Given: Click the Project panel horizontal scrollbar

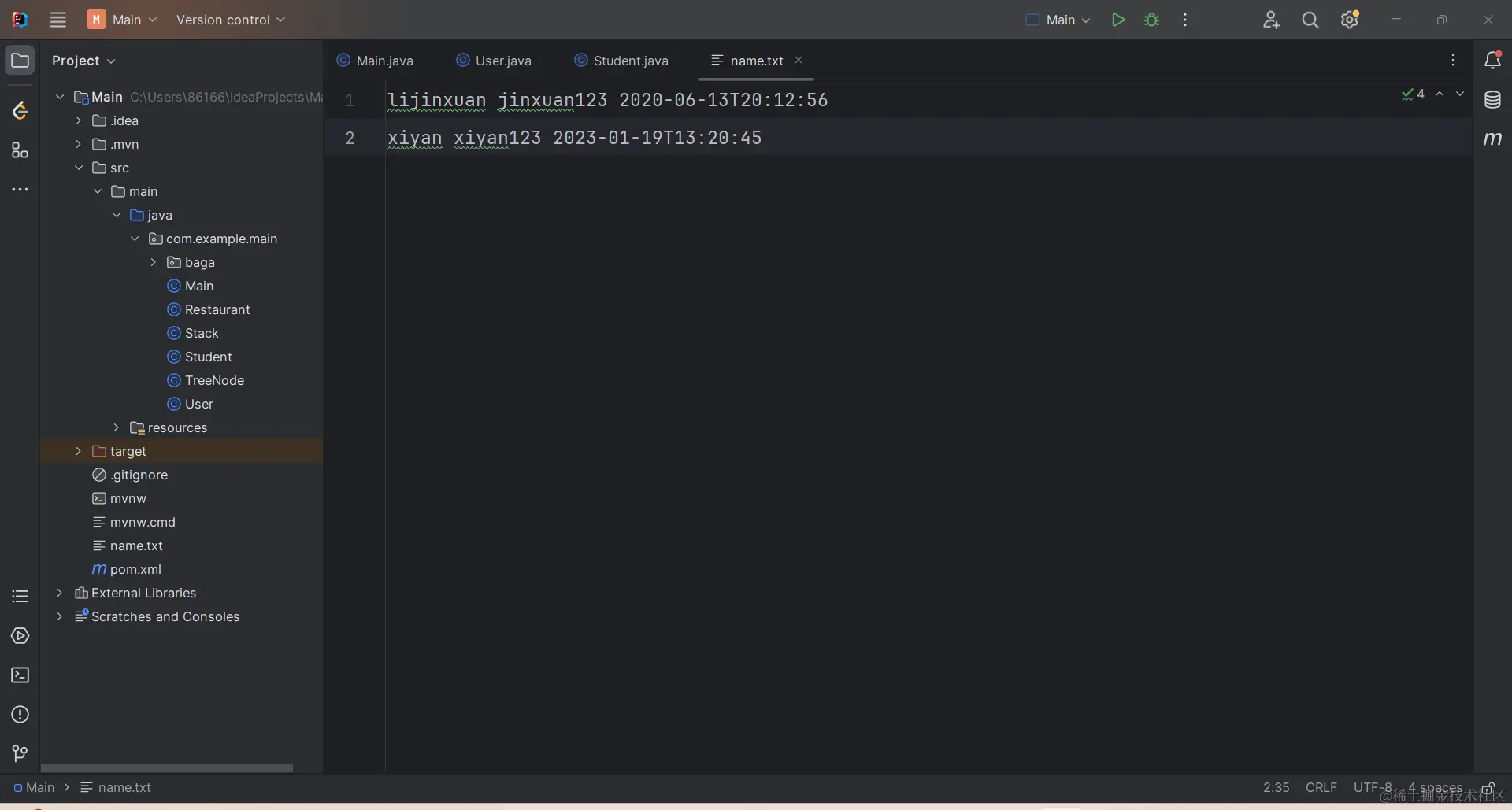Looking at the screenshot, I should pos(167,768).
